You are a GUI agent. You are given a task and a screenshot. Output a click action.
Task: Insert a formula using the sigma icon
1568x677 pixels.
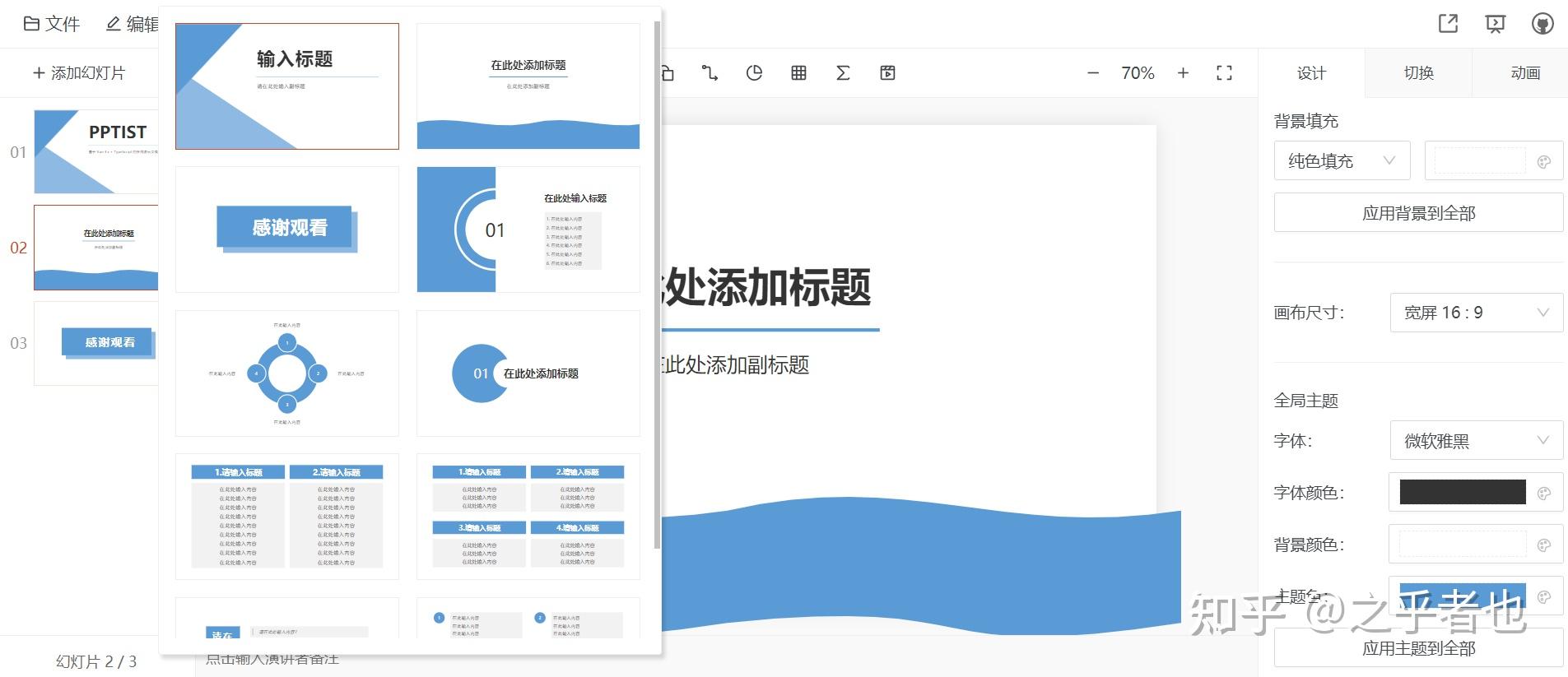843,73
